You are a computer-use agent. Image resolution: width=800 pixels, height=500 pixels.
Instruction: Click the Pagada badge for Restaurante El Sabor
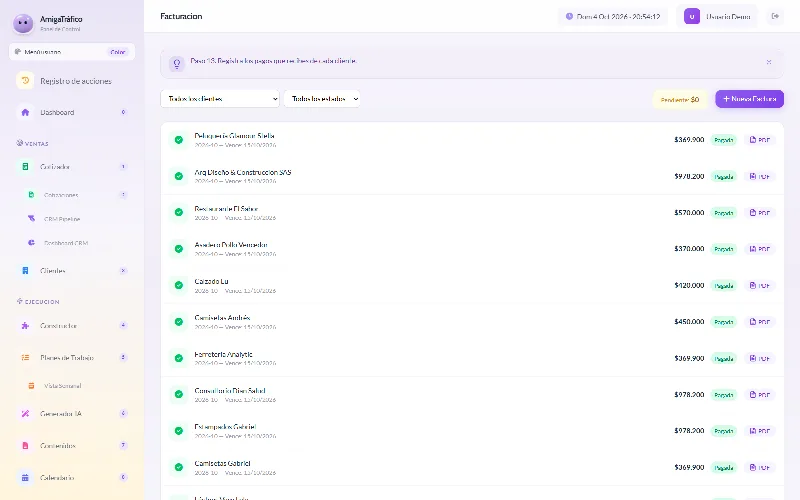(x=723, y=213)
